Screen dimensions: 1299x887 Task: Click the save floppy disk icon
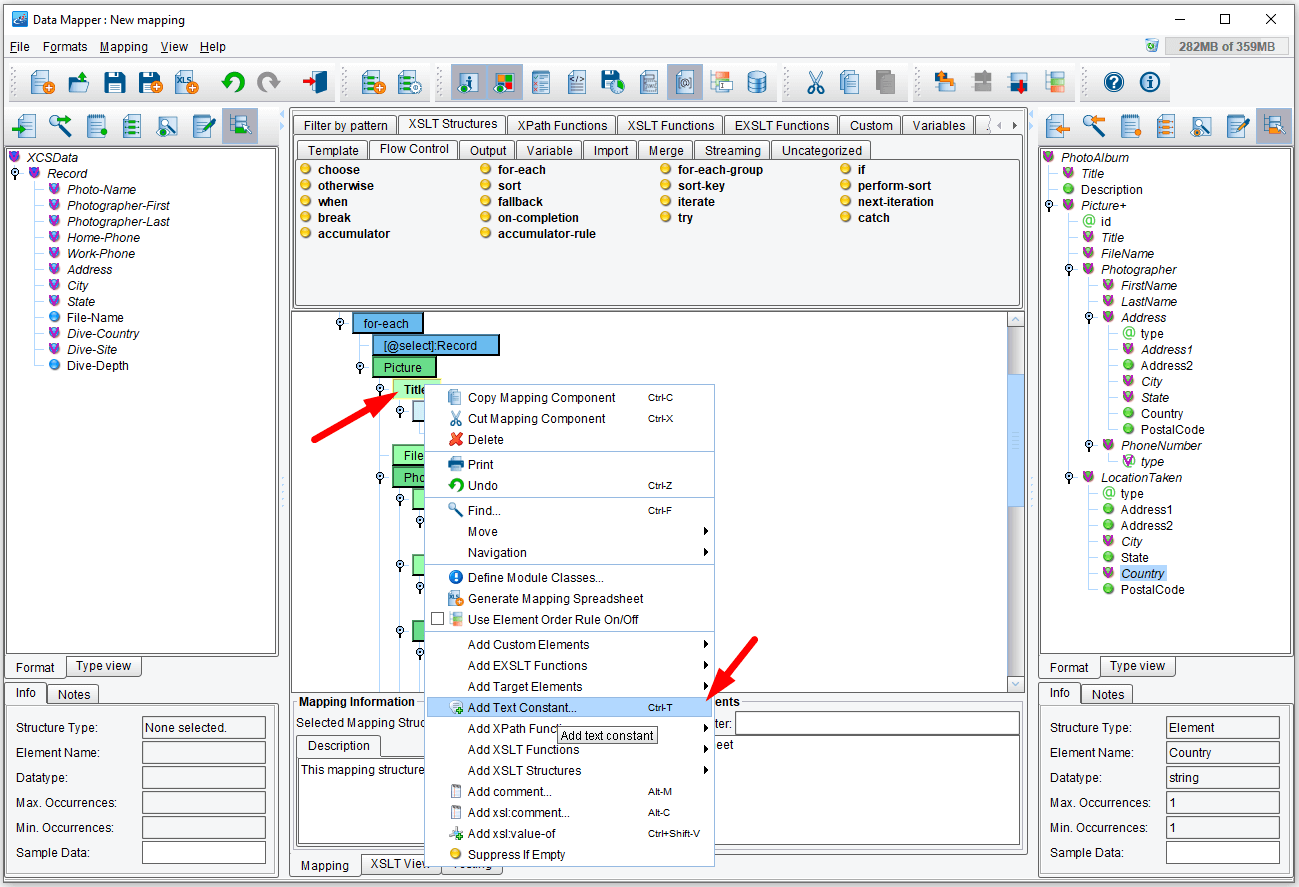(115, 82)
